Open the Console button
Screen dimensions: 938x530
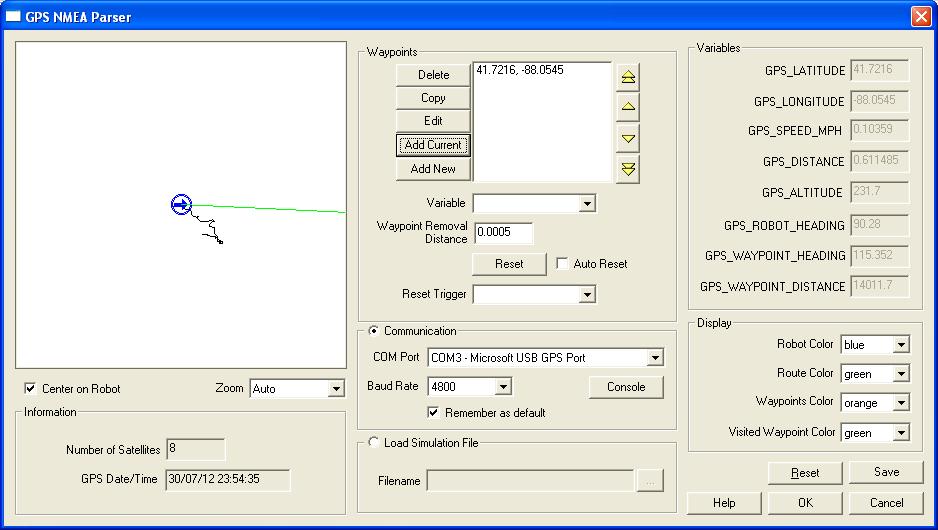pos(626,387)
